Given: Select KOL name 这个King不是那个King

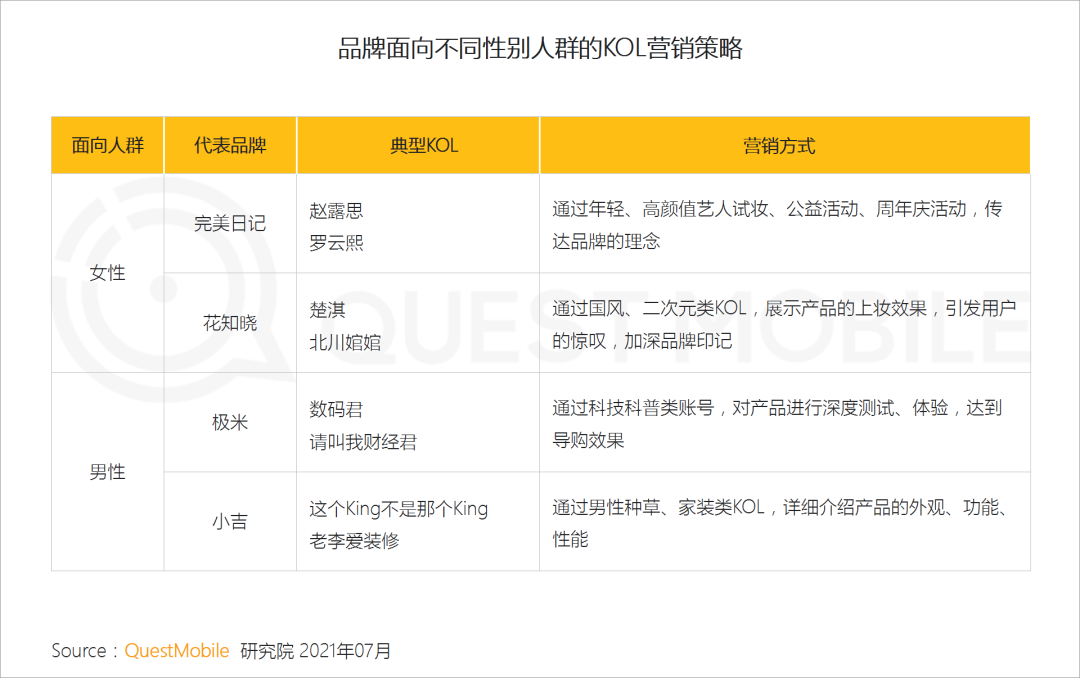Looking at the screenshot, I should coord(399,508).
